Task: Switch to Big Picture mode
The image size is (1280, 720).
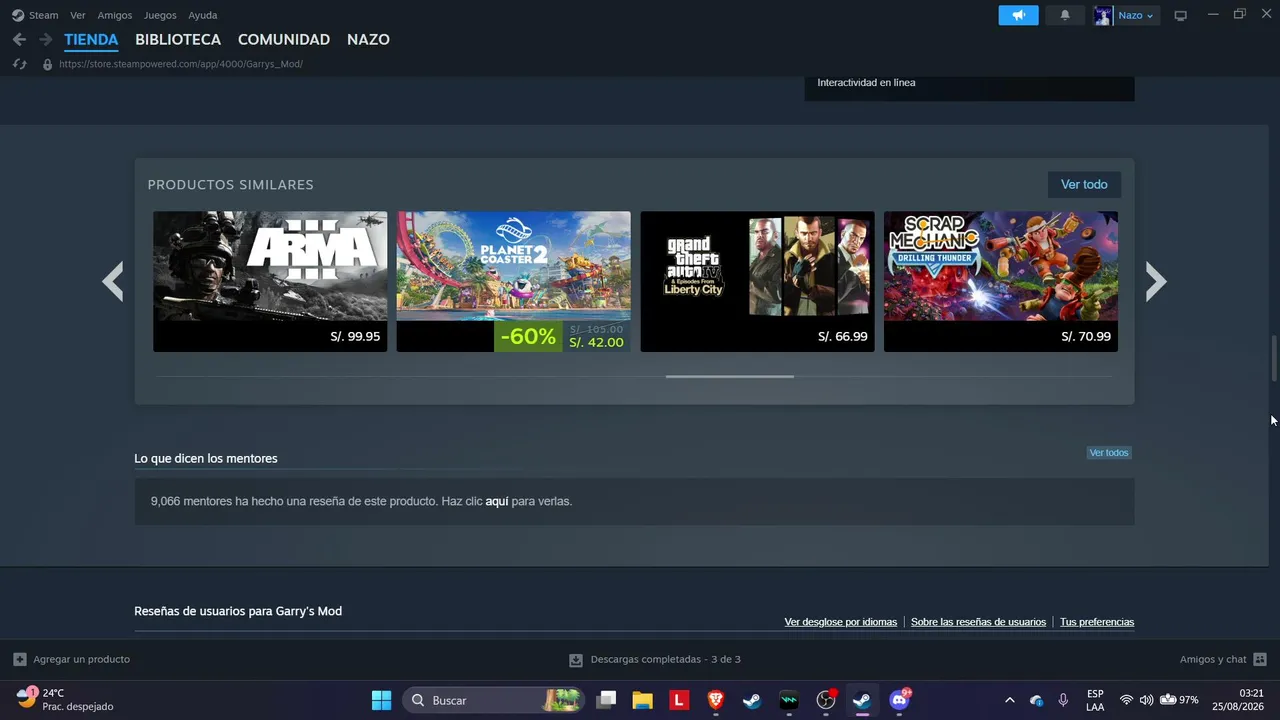Action: click(1180, 15)
